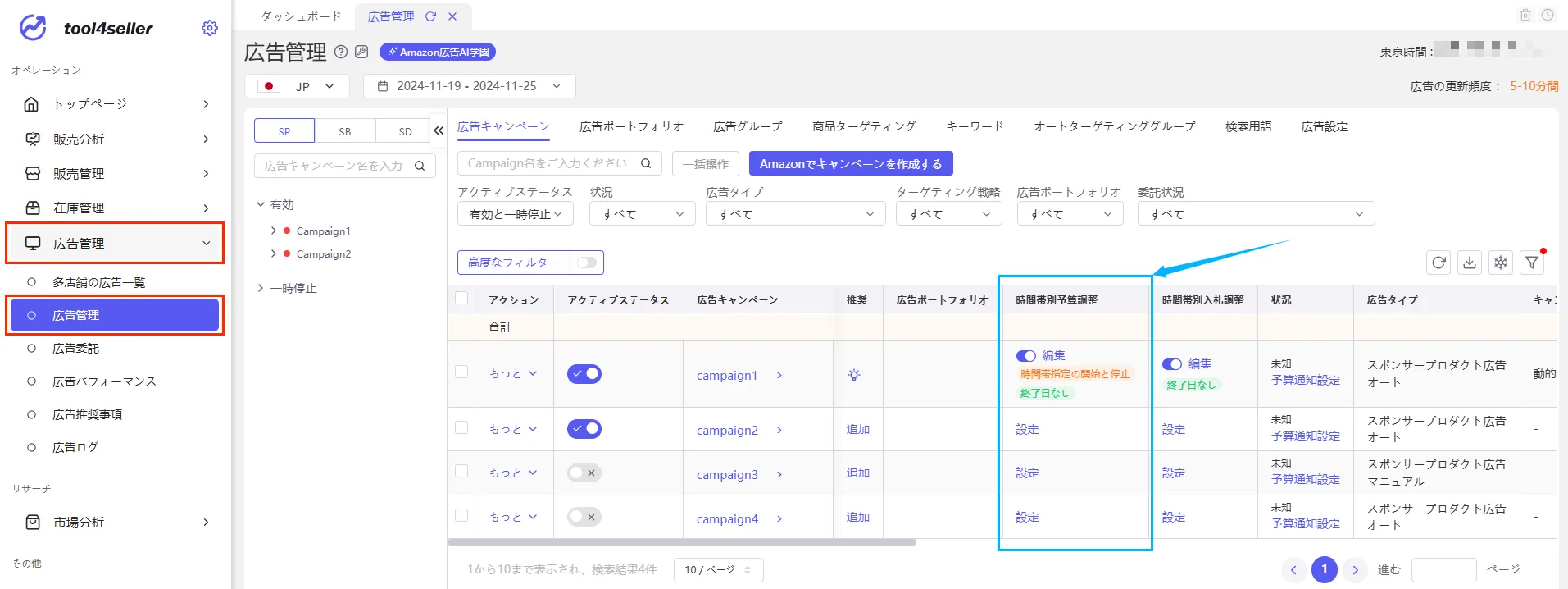Screen dimensions: 1568x589
Task: Go to next page in pagination
Action: (1355, 569)
